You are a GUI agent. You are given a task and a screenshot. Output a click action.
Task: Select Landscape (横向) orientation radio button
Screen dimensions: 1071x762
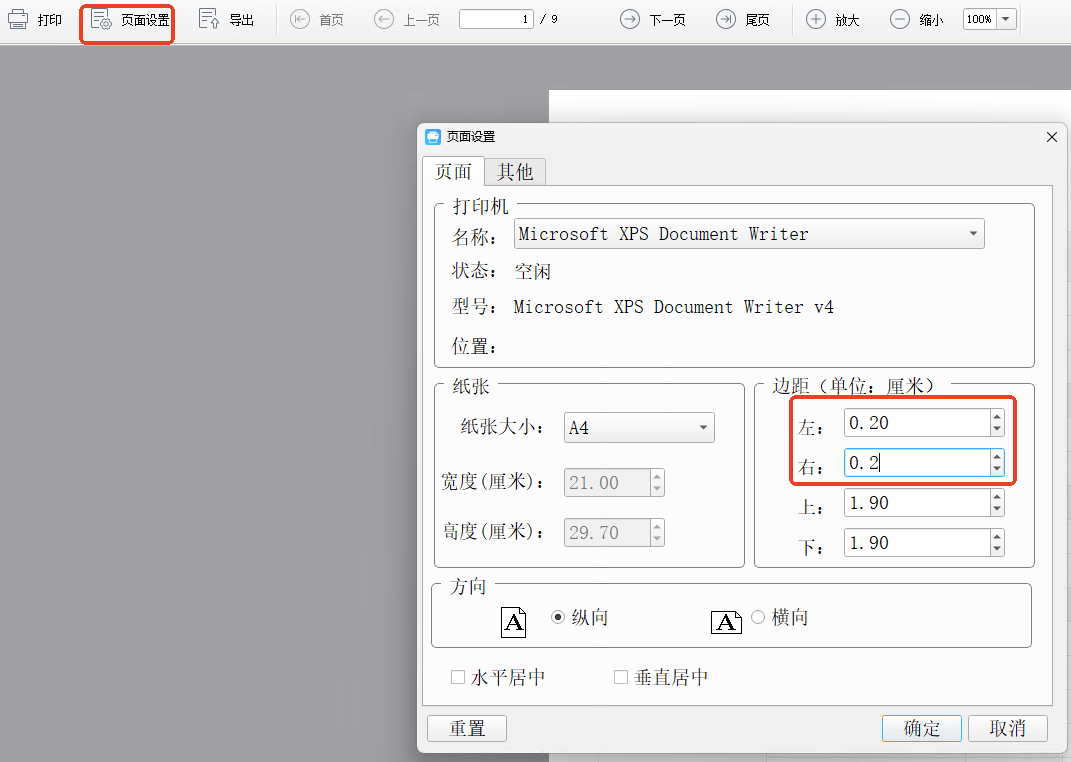pos(758,618)
